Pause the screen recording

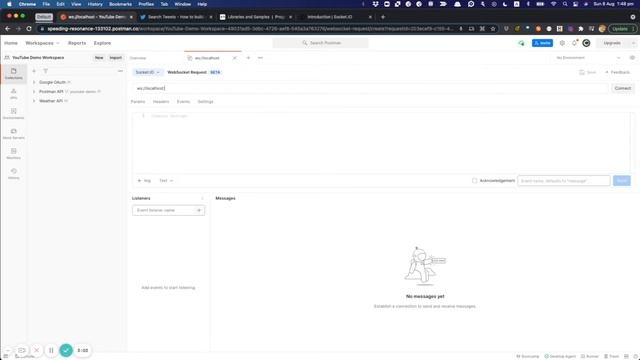(51, 350)
